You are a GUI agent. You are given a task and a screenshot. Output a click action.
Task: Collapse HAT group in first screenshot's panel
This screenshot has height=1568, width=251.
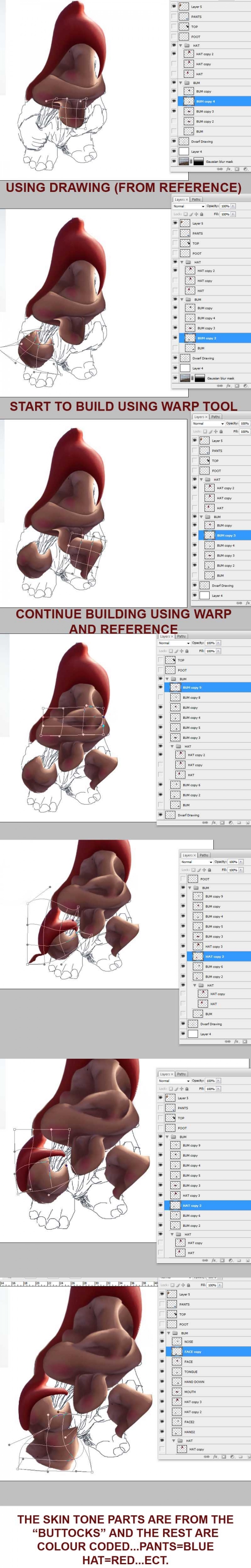[180, 45]
